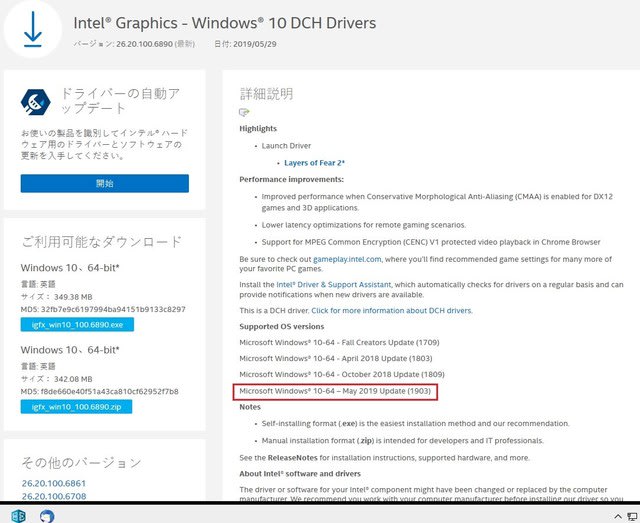Viewport: 640px width, 523px height.
Task: Click the Windows 10、64-bit* title above the .zip file
Action: tap(70, 350)
